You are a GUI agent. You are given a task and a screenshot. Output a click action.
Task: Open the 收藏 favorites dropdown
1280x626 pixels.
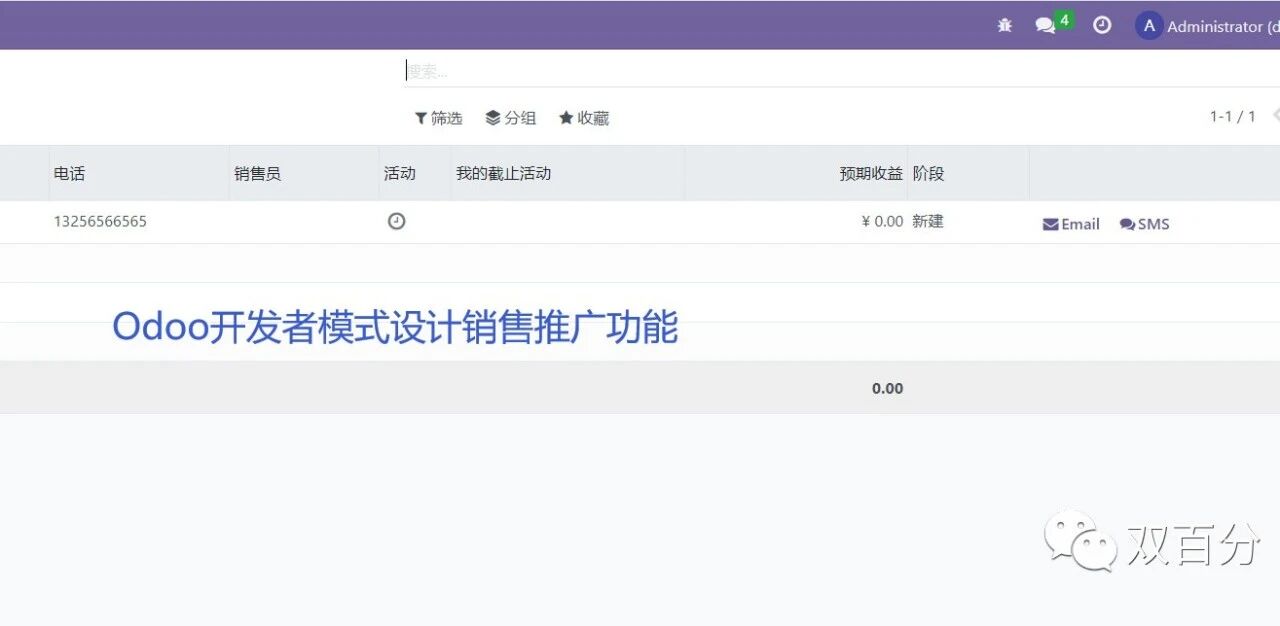(x=584, y=118)
